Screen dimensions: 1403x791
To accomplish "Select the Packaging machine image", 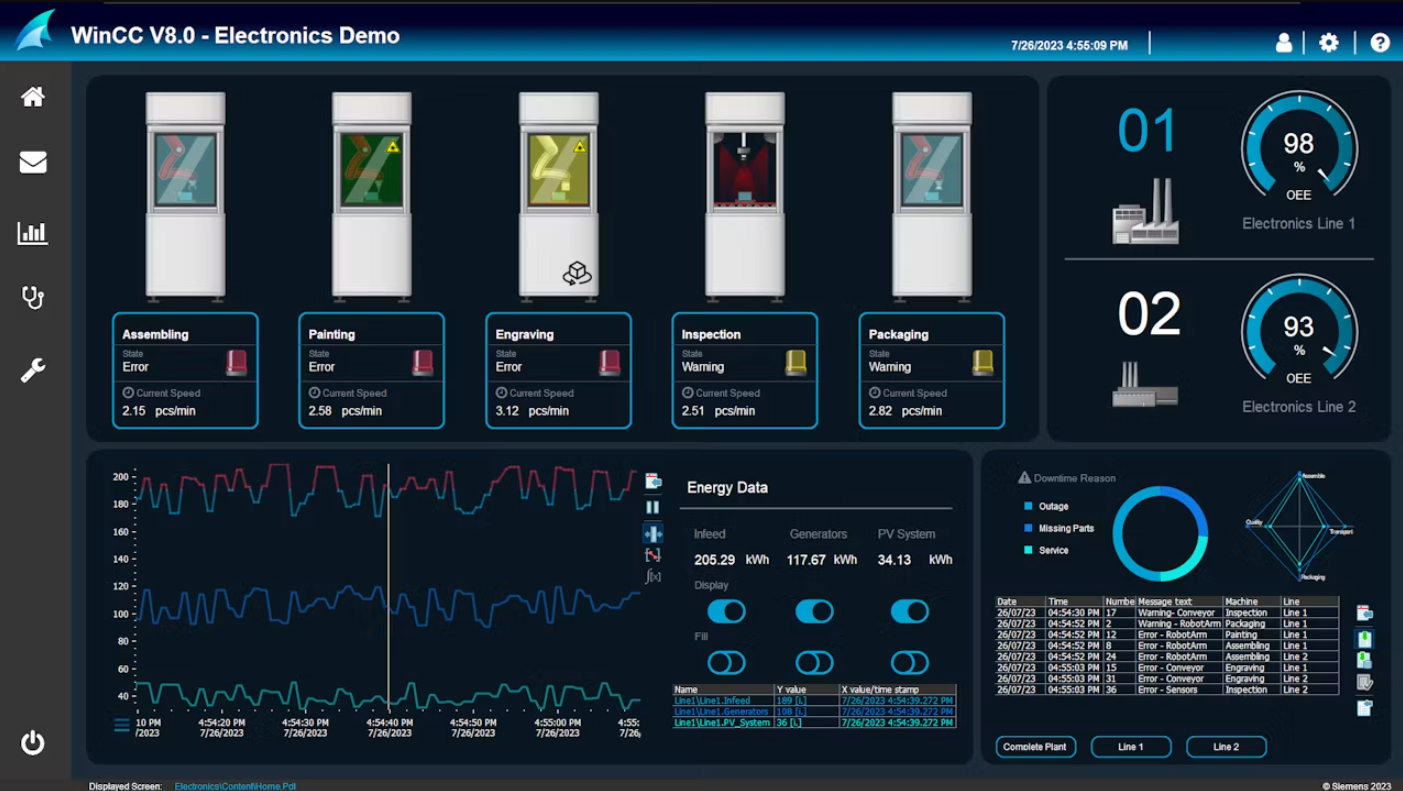I will pos(932,197).
